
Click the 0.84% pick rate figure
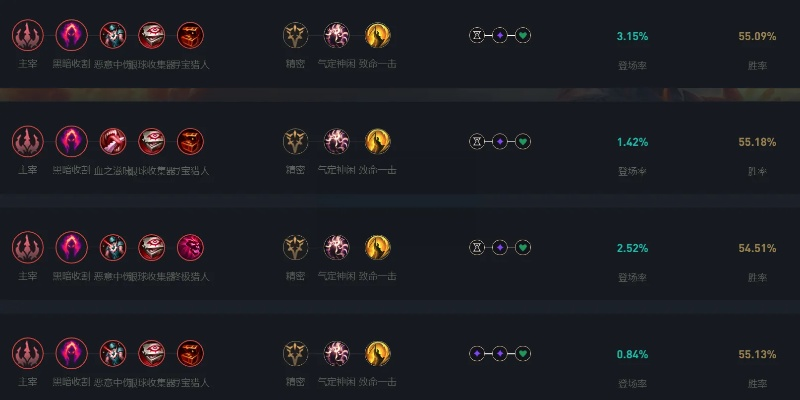pyautogui.click(x=632, y=354)
